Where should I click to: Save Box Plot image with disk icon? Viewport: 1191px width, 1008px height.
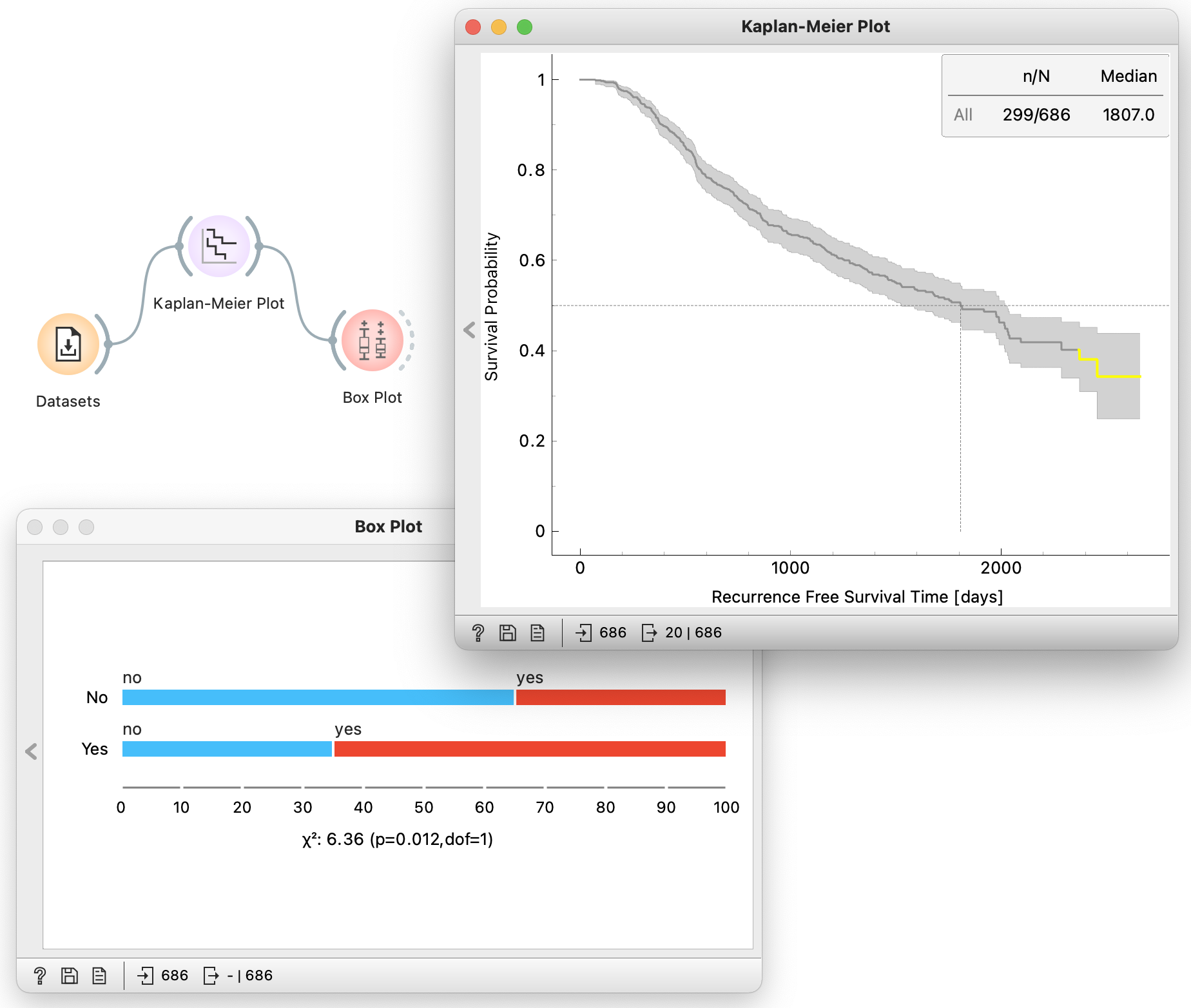(x=70, y=976)
